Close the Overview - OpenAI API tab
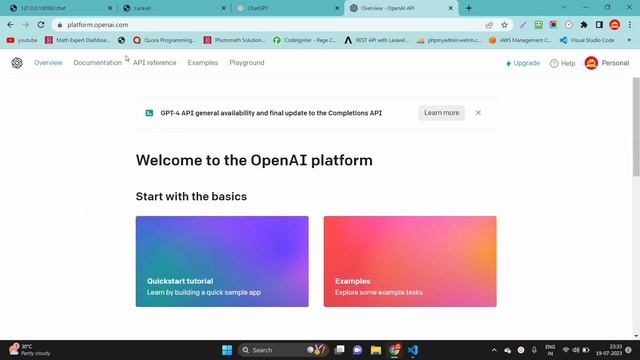The height and width of the screenshot is (360, 640). [451, 8]
